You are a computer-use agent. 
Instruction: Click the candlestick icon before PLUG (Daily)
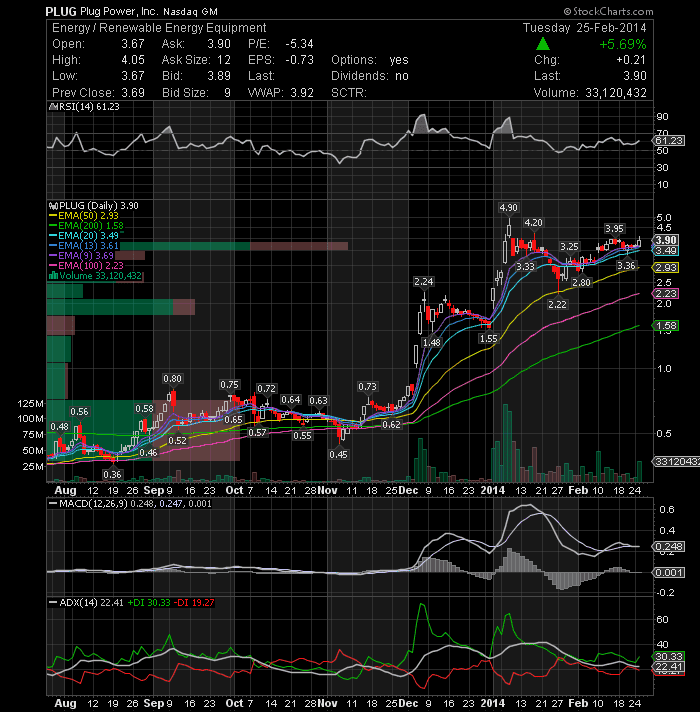(x=53, y=206)
